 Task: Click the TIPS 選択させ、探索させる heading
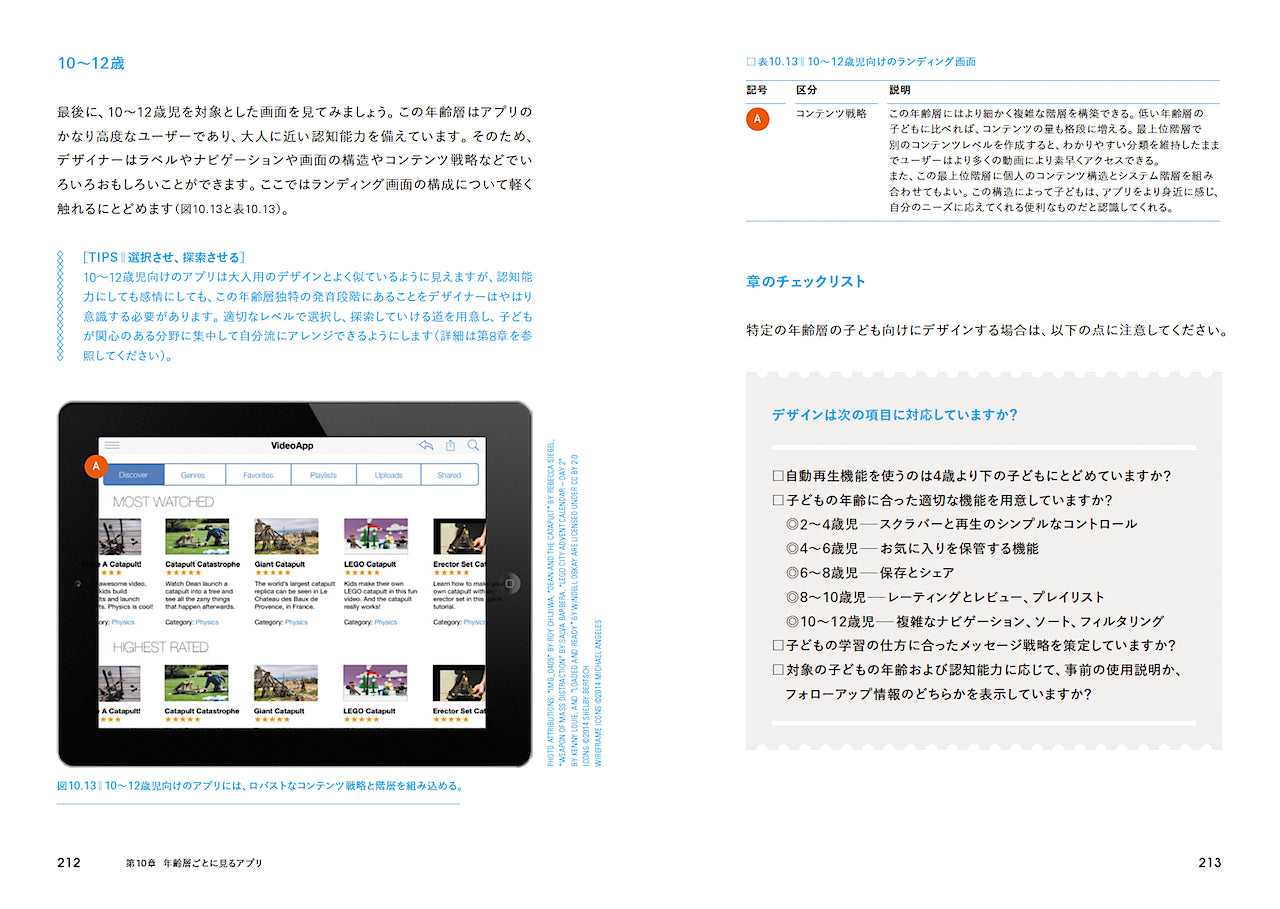165,257
